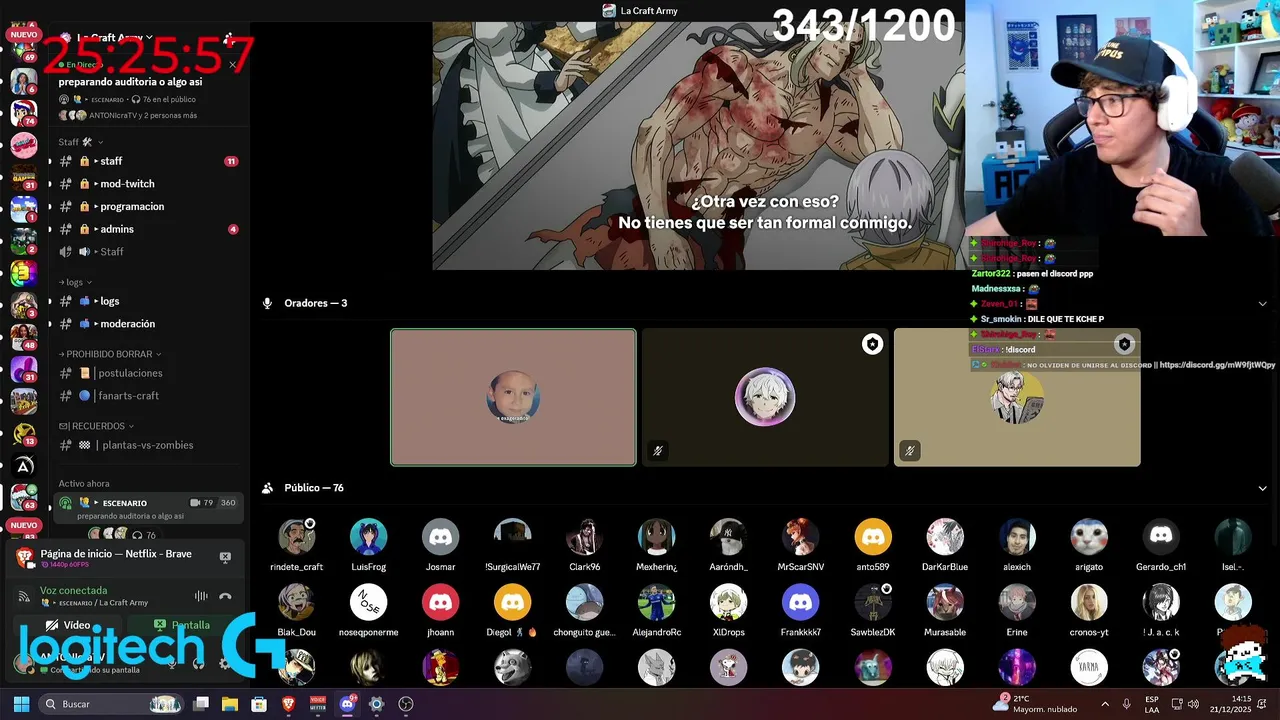Open Clark96's avatar
Viewport: 1280px width, 720px height.
(x=585, y=537)
